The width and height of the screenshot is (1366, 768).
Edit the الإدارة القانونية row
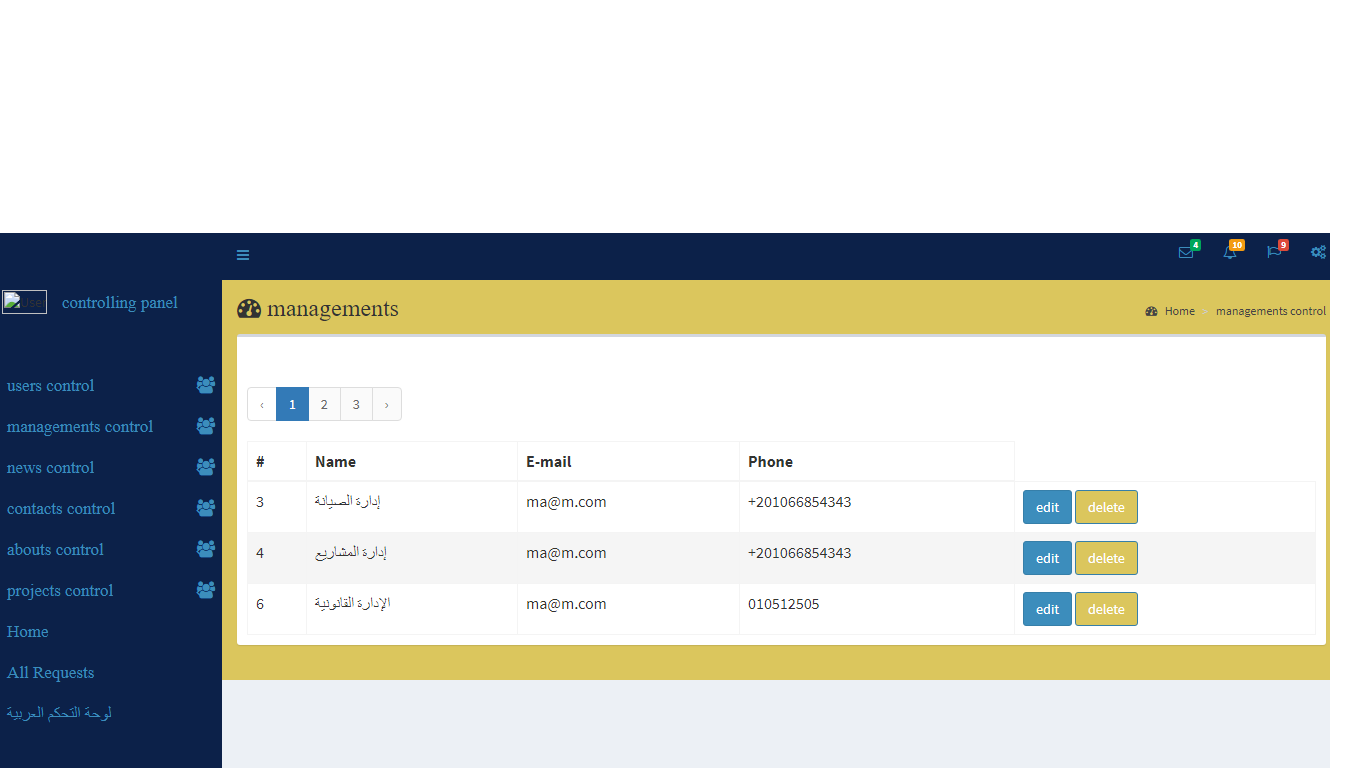tap(1047, 609)
